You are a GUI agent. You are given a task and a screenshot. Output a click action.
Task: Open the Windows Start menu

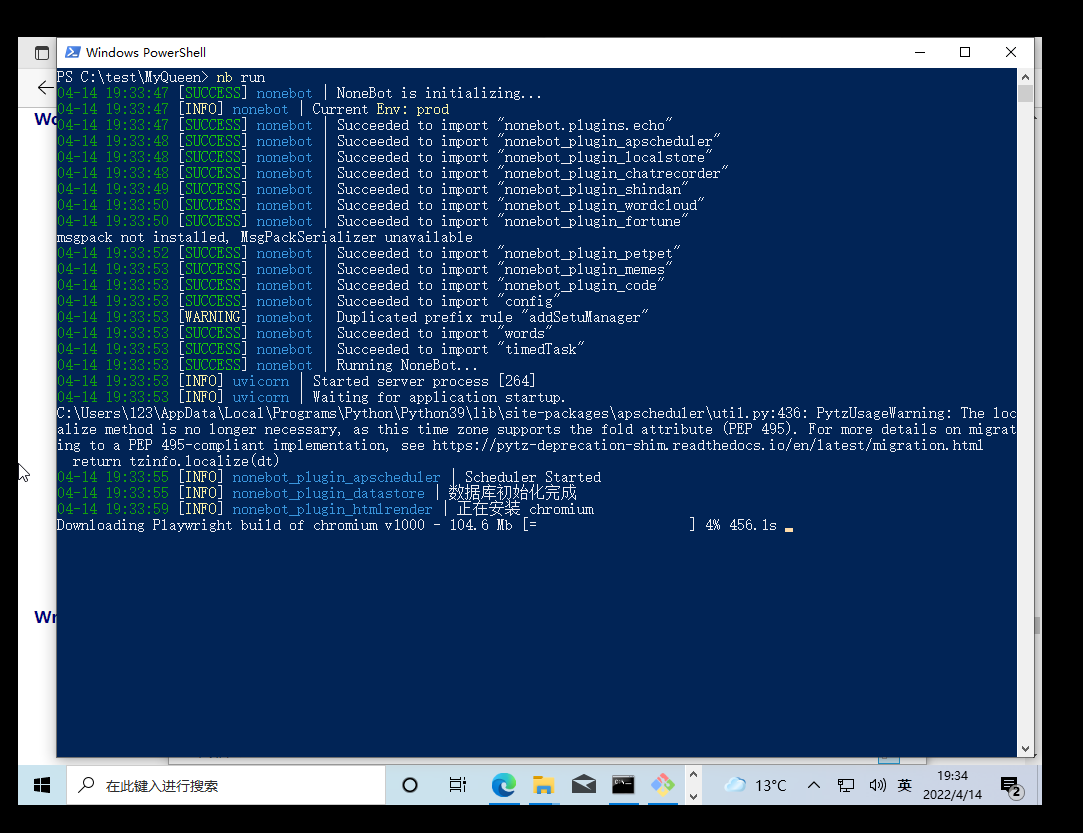pyautogui.click(x=42, y=785)
